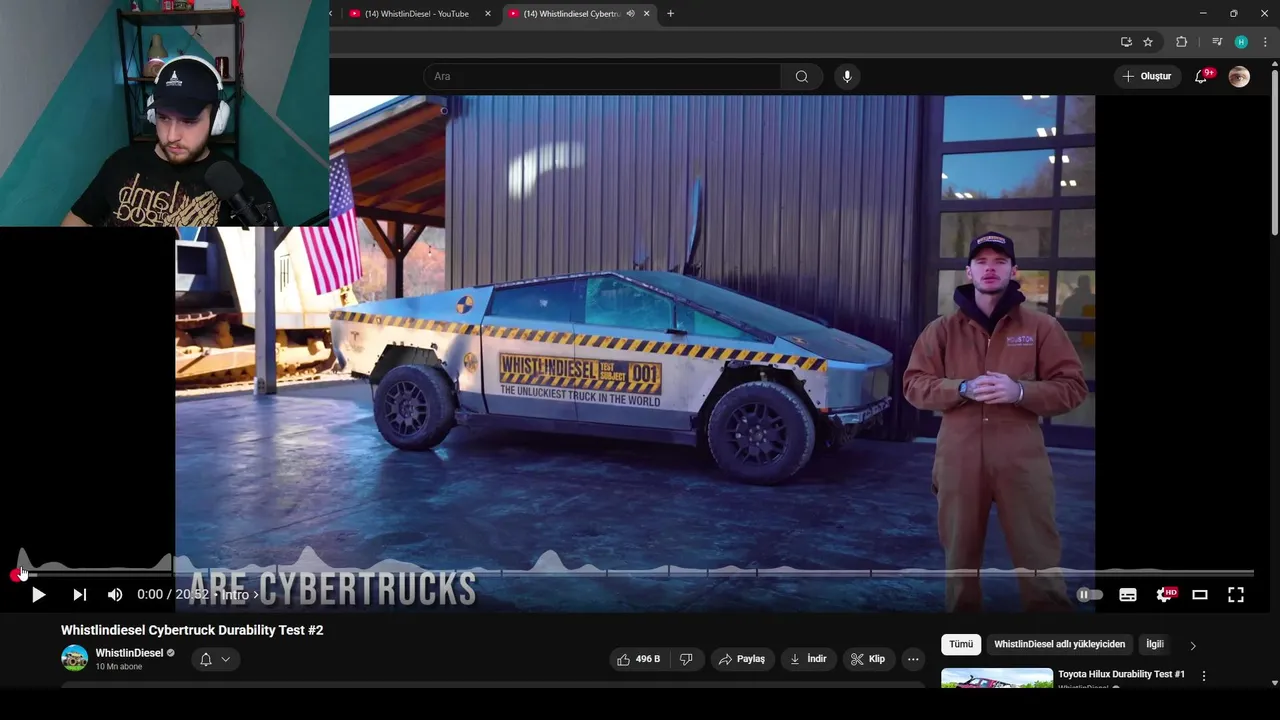
Task: Install app icon in address bar
Action: (1126, 42)
